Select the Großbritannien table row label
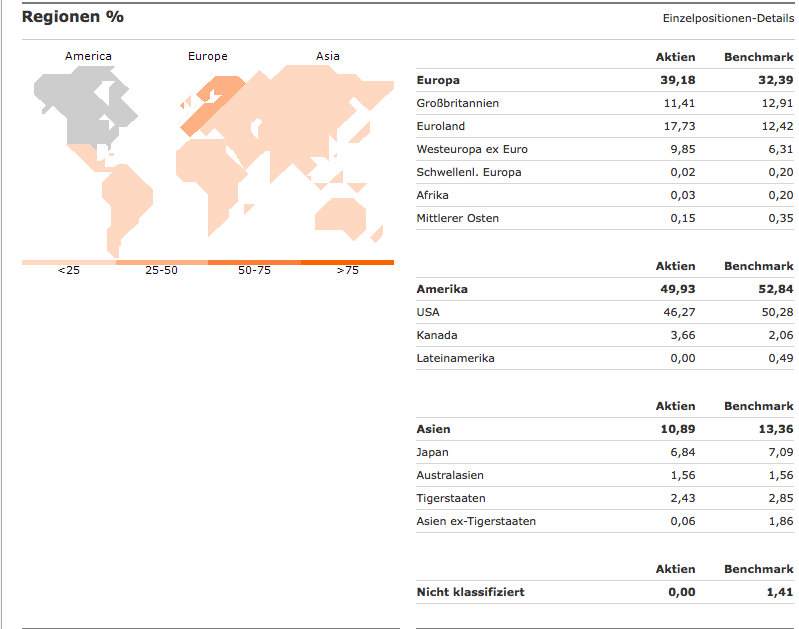The image size is (799, 629). point(457,103)
